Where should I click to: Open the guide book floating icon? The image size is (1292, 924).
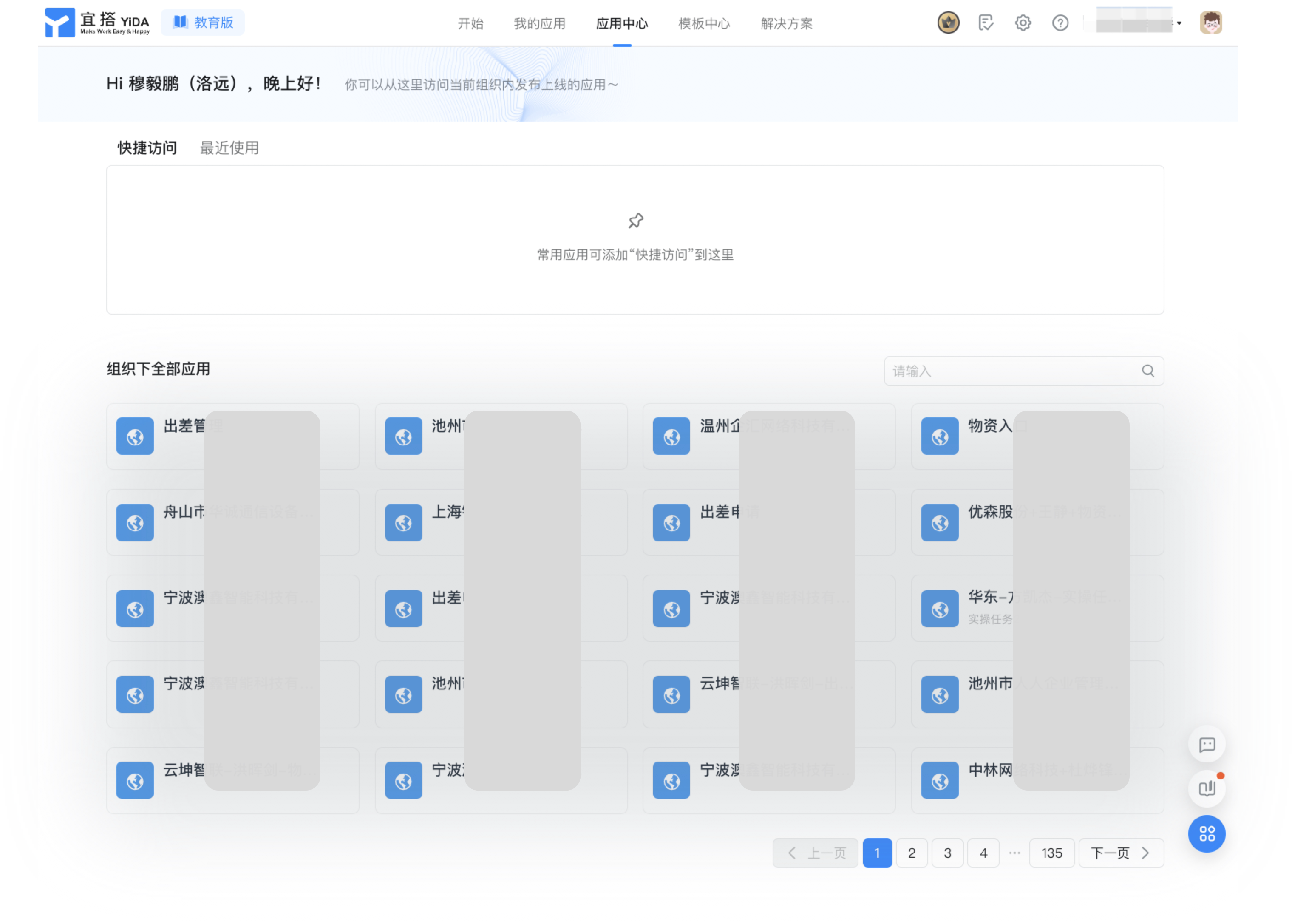(1207, 789)
